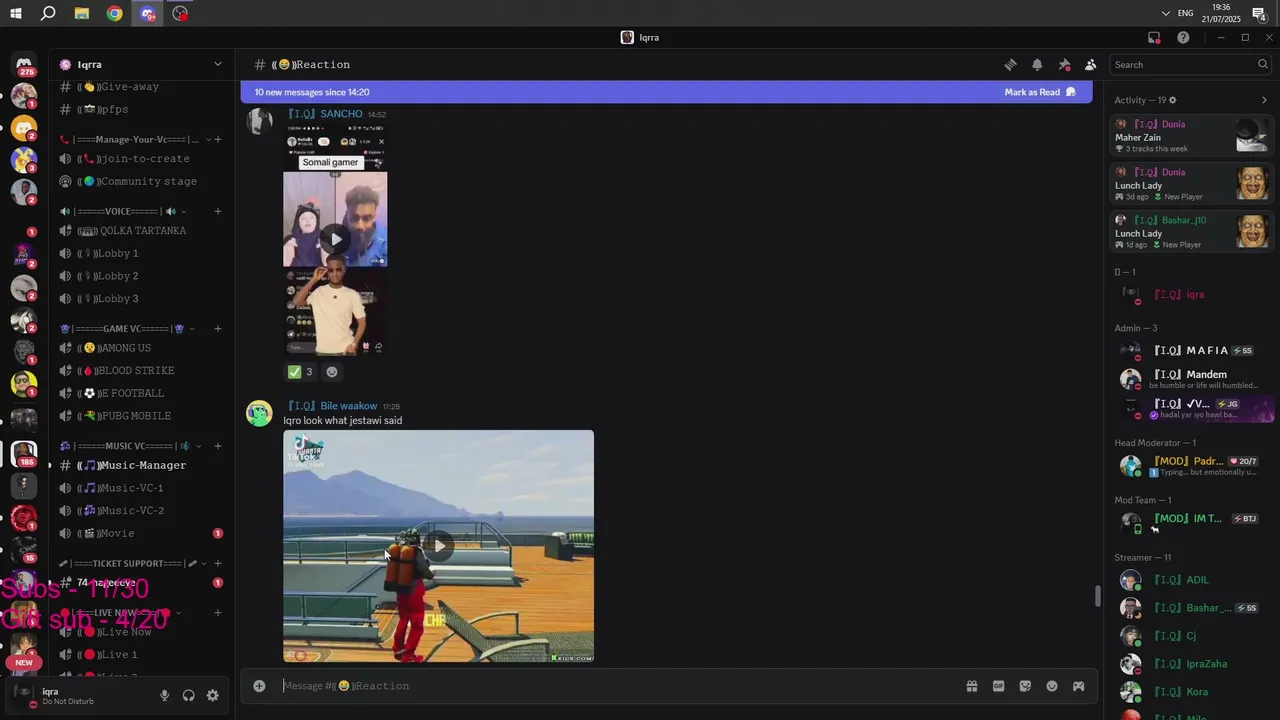The height and width of the screenshot is (720, 1280).
Task: Open the Threads icon in channel header
Action: click(x=1010, y=65)
